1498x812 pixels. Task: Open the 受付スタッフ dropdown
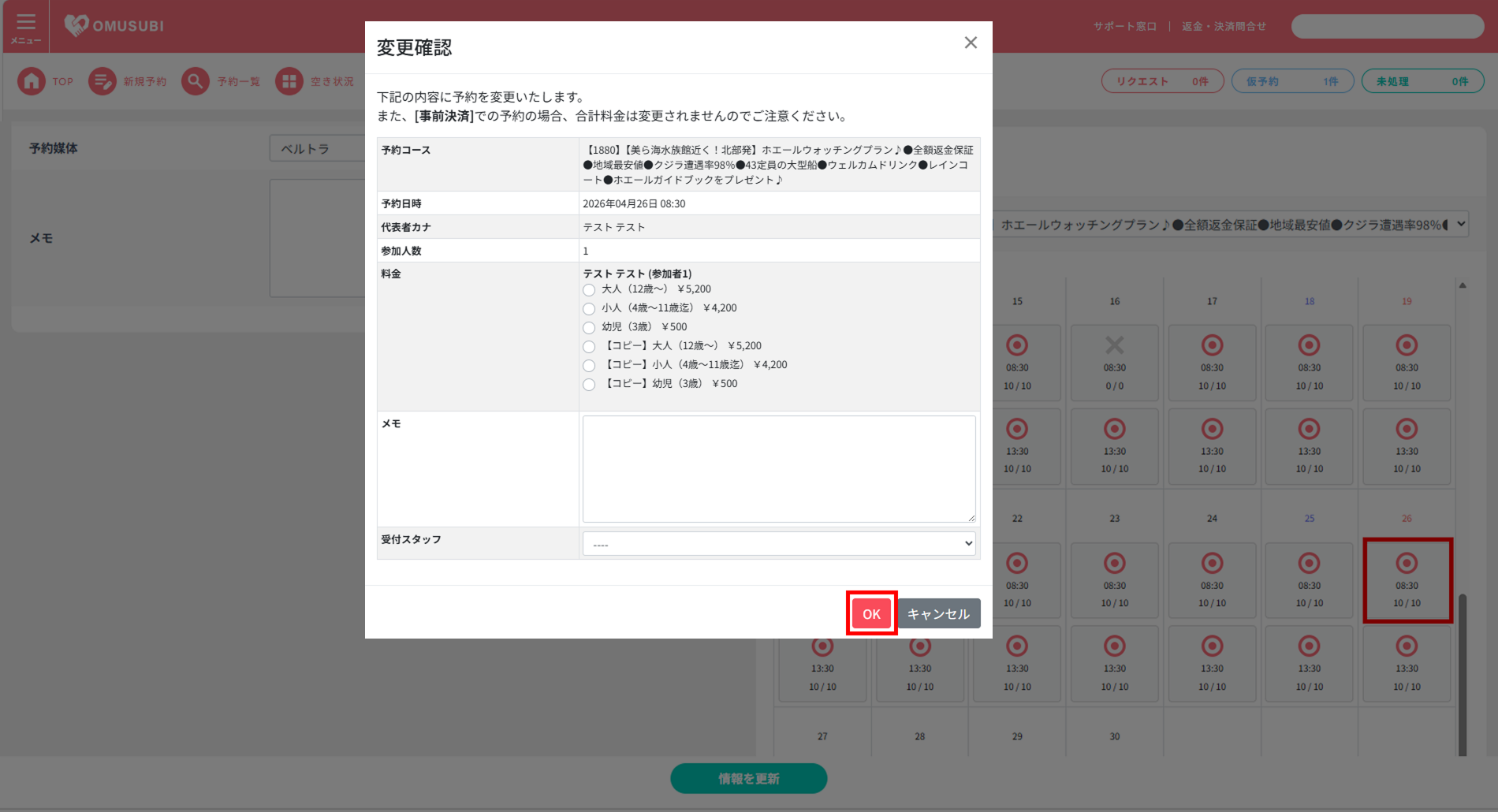(779, 543)
